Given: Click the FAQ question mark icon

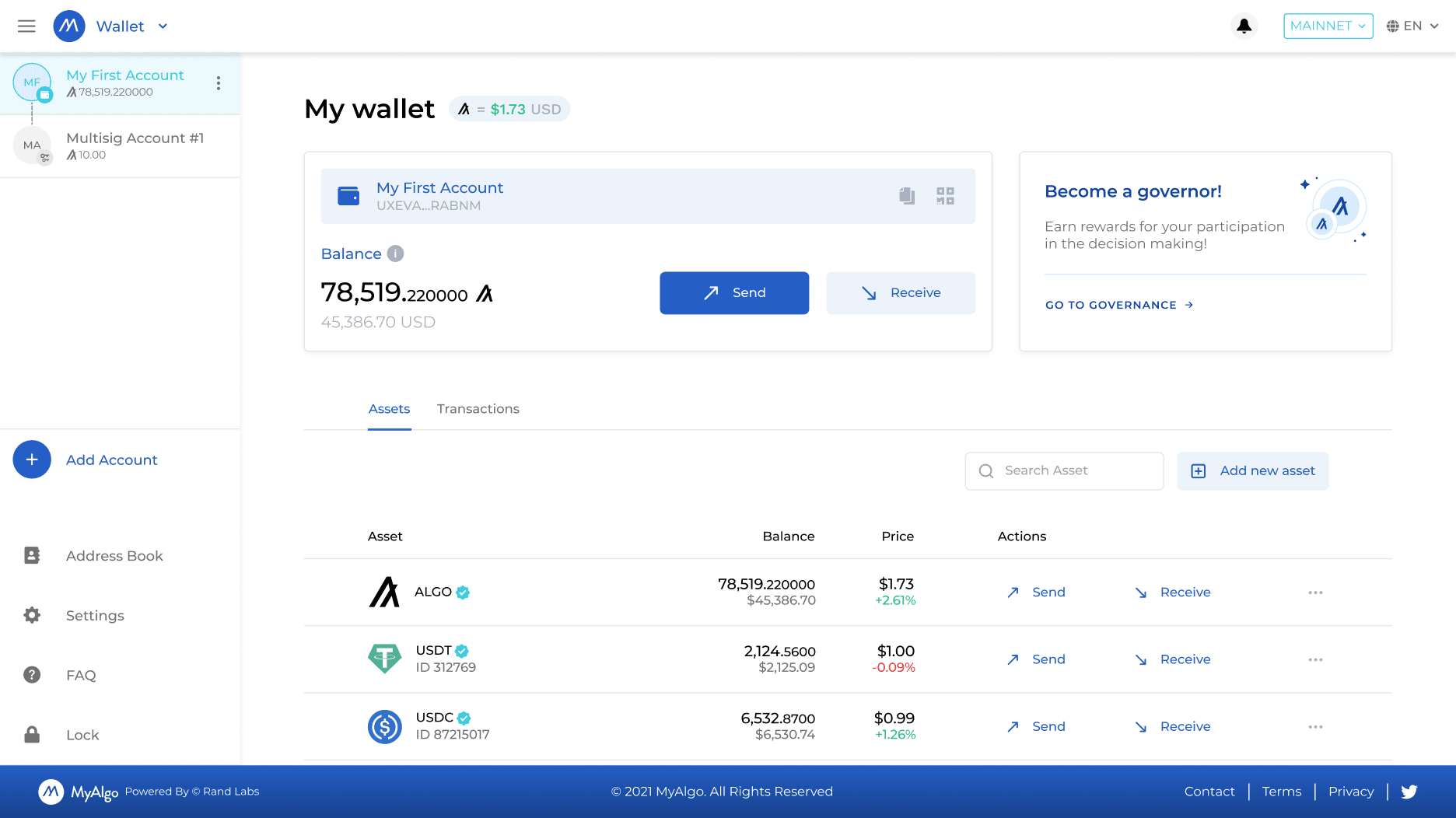Looking at the screenshot, I should coord(32,675).
